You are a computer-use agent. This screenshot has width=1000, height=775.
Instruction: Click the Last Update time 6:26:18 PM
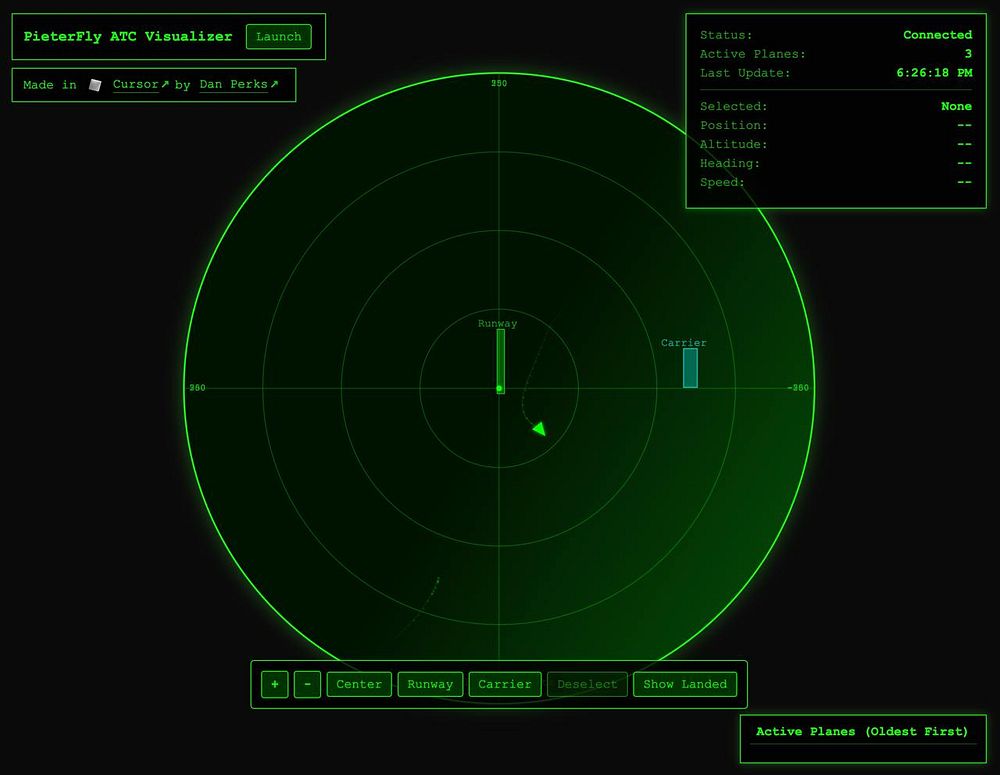[934, 73]
